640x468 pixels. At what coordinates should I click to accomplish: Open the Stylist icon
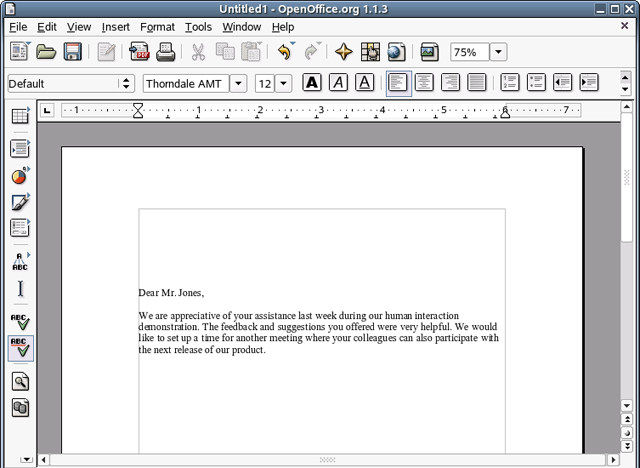click(370, 52)
